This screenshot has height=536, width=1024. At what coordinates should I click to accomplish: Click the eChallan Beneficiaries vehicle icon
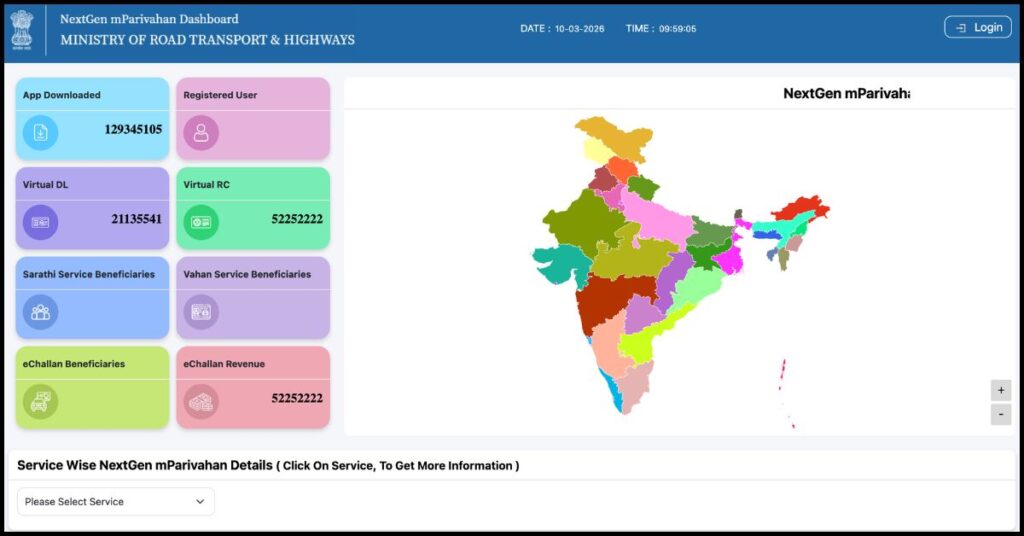(x=40, y=402)
